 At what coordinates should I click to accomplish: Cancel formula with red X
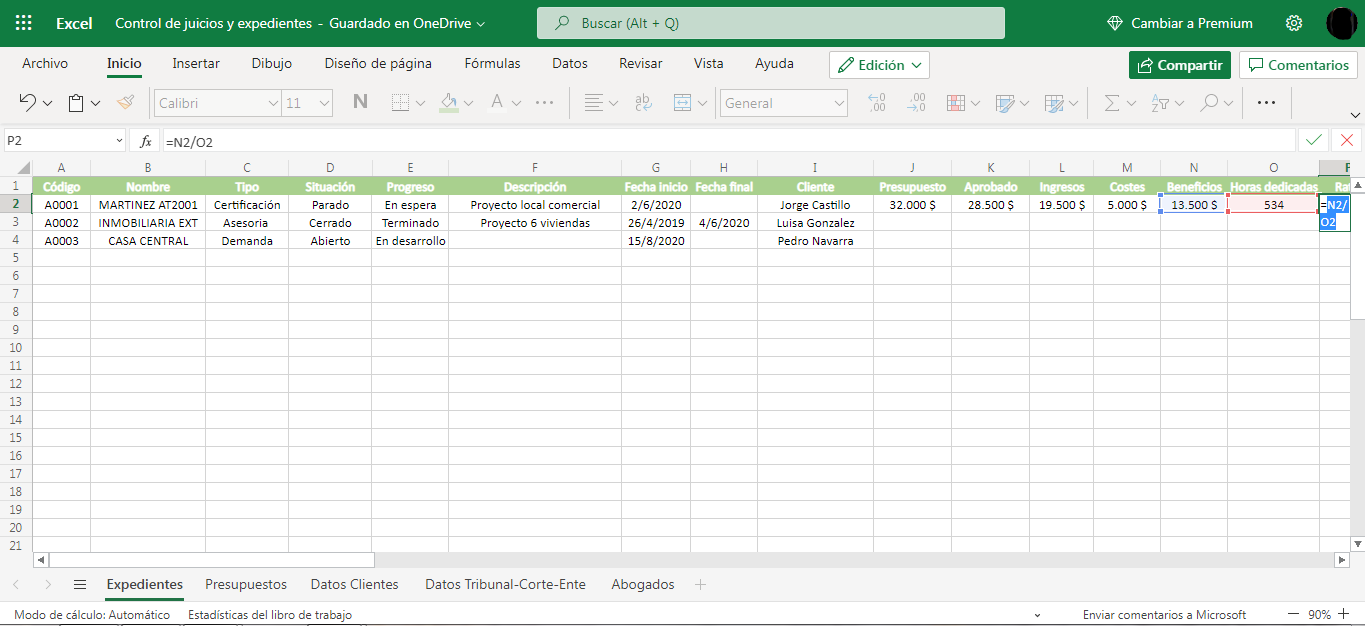[1347, 141]
